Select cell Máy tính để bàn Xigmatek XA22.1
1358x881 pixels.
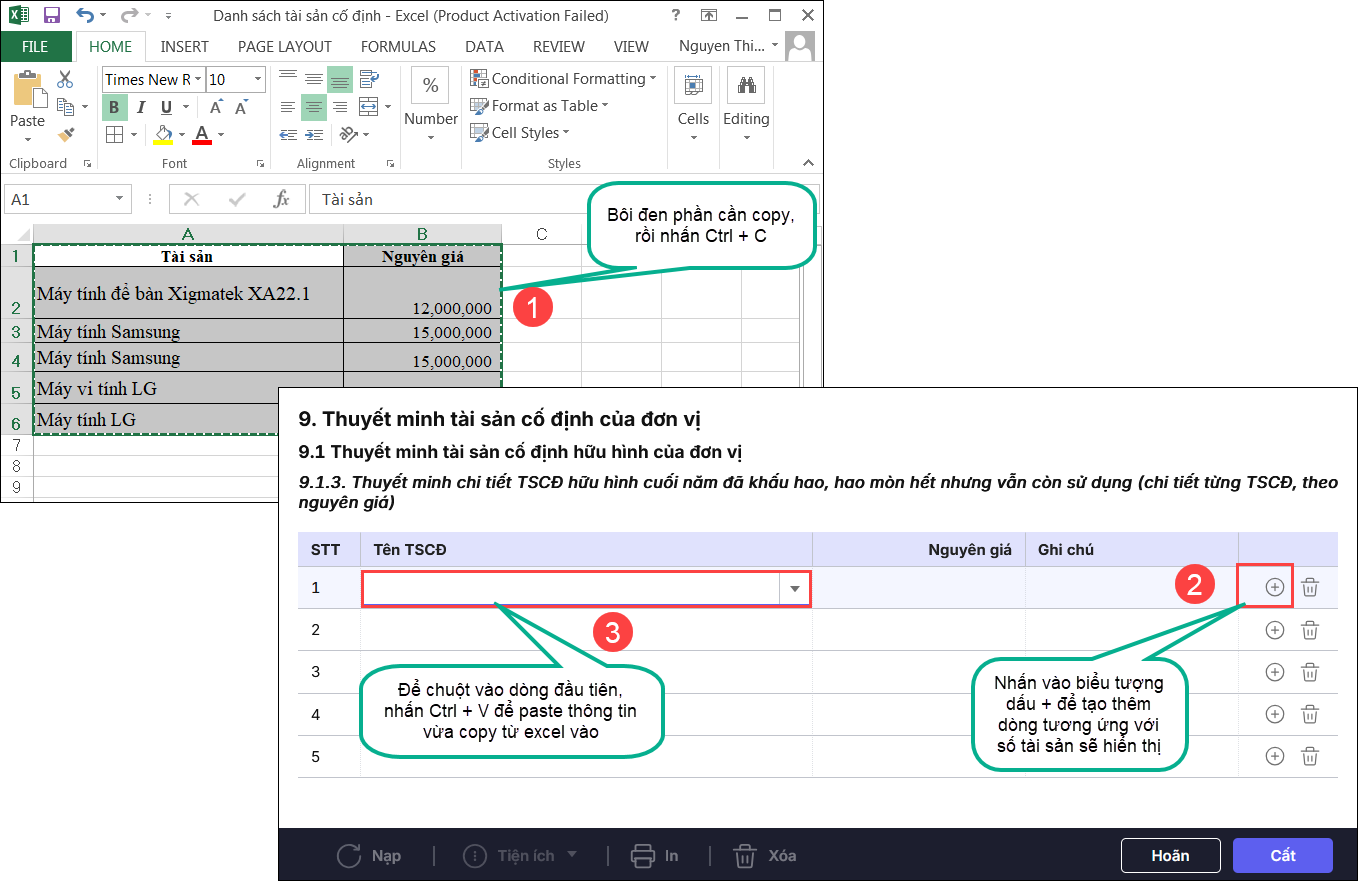click(189, 293)
